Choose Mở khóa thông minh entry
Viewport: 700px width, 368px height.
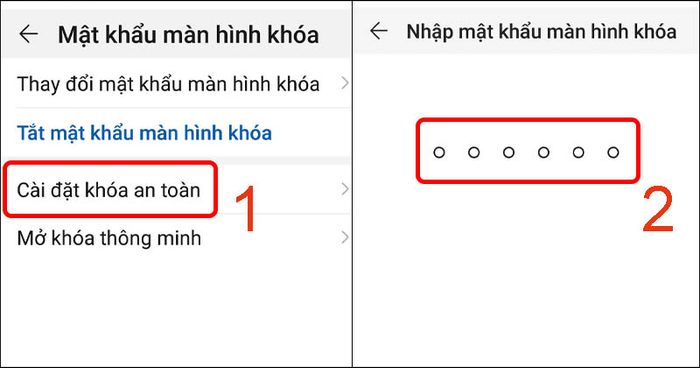click(x=176, y=238)
